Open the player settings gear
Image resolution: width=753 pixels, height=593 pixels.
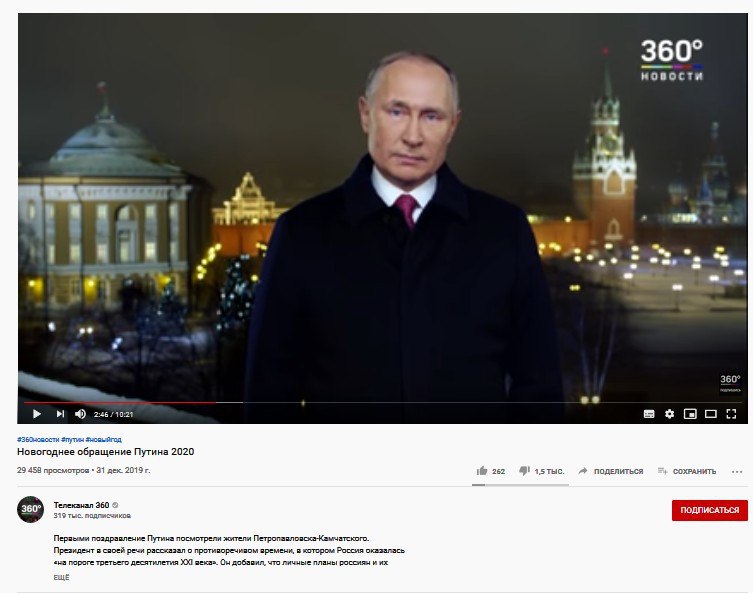click(669, 414)
